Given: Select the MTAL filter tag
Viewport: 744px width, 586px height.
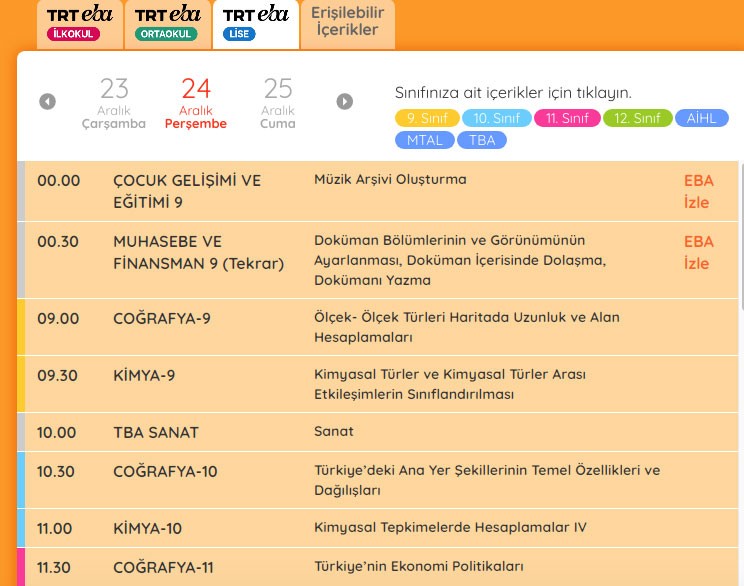Looking at the screenshot, I should tap(424, 140).
